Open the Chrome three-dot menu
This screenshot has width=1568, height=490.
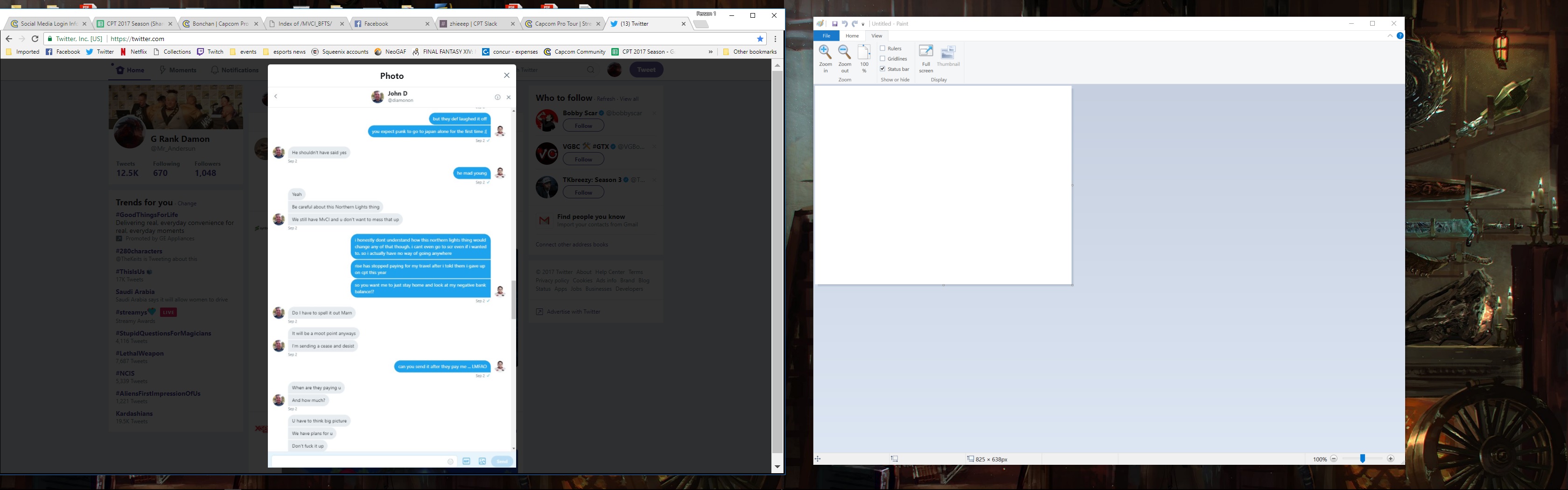click(x=776, y=38)
